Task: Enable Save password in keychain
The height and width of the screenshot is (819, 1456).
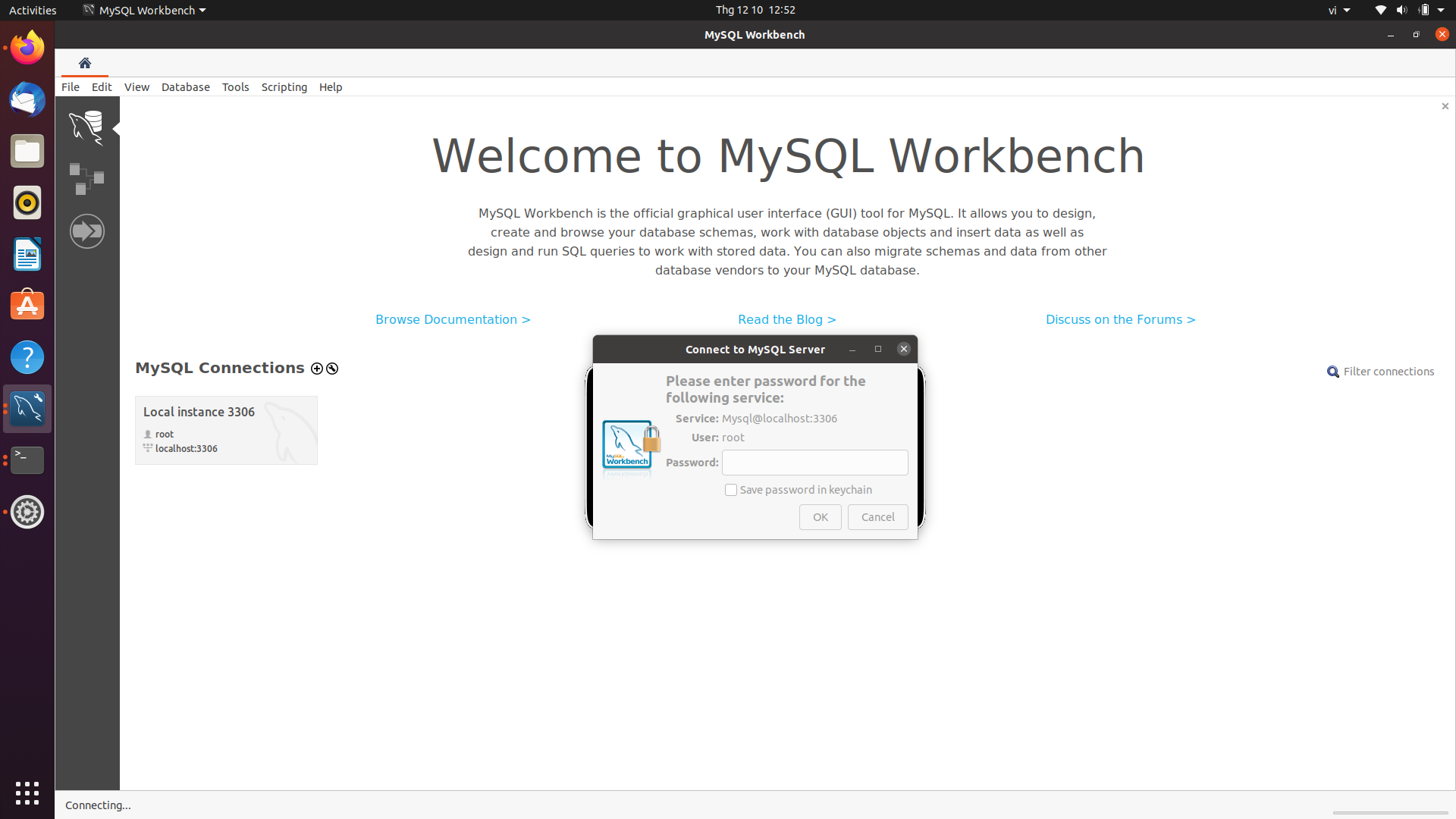Action: coord(730,490)
